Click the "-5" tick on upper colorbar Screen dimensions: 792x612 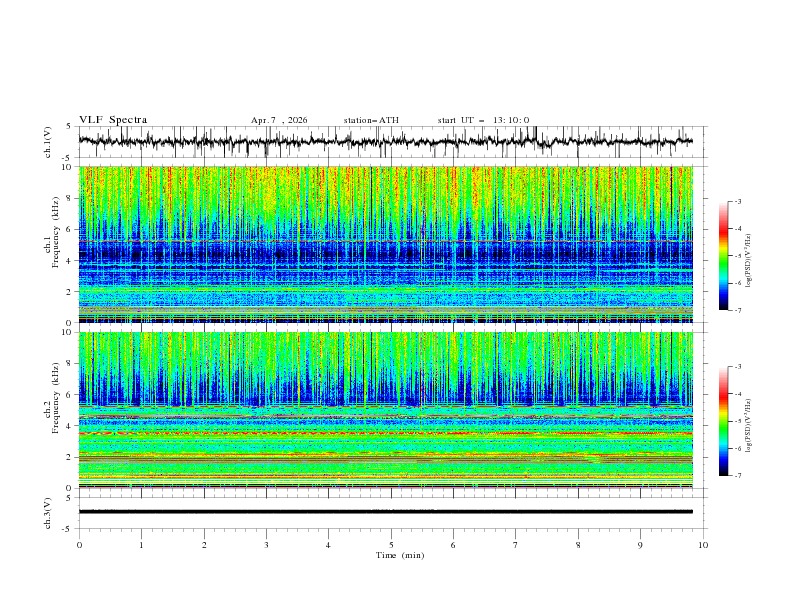737,256
